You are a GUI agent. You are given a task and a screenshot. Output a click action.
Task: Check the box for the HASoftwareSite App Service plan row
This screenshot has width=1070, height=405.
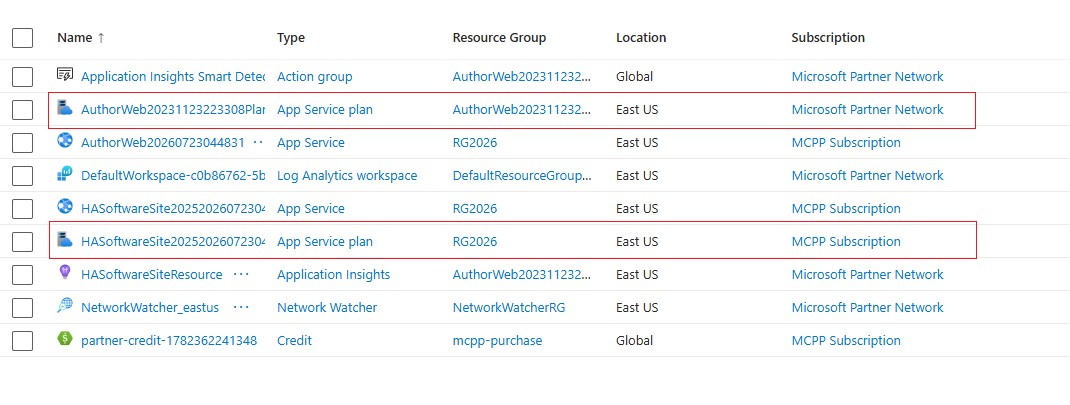(x=23, y=242)
